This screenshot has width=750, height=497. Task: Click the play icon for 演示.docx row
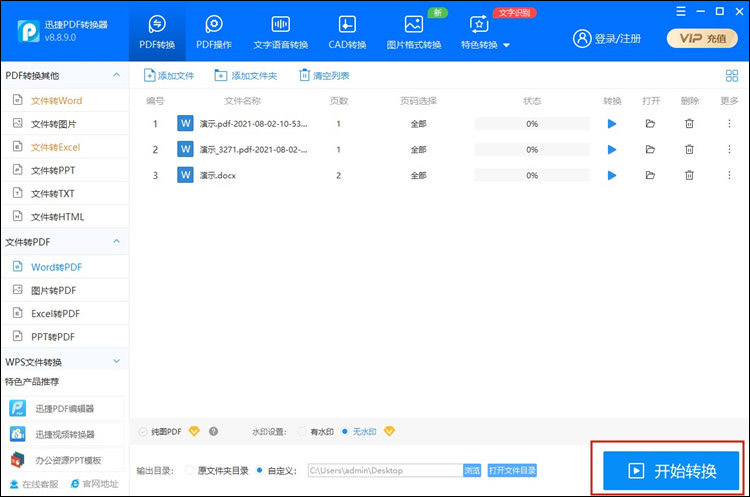click(x=612, y=175)
